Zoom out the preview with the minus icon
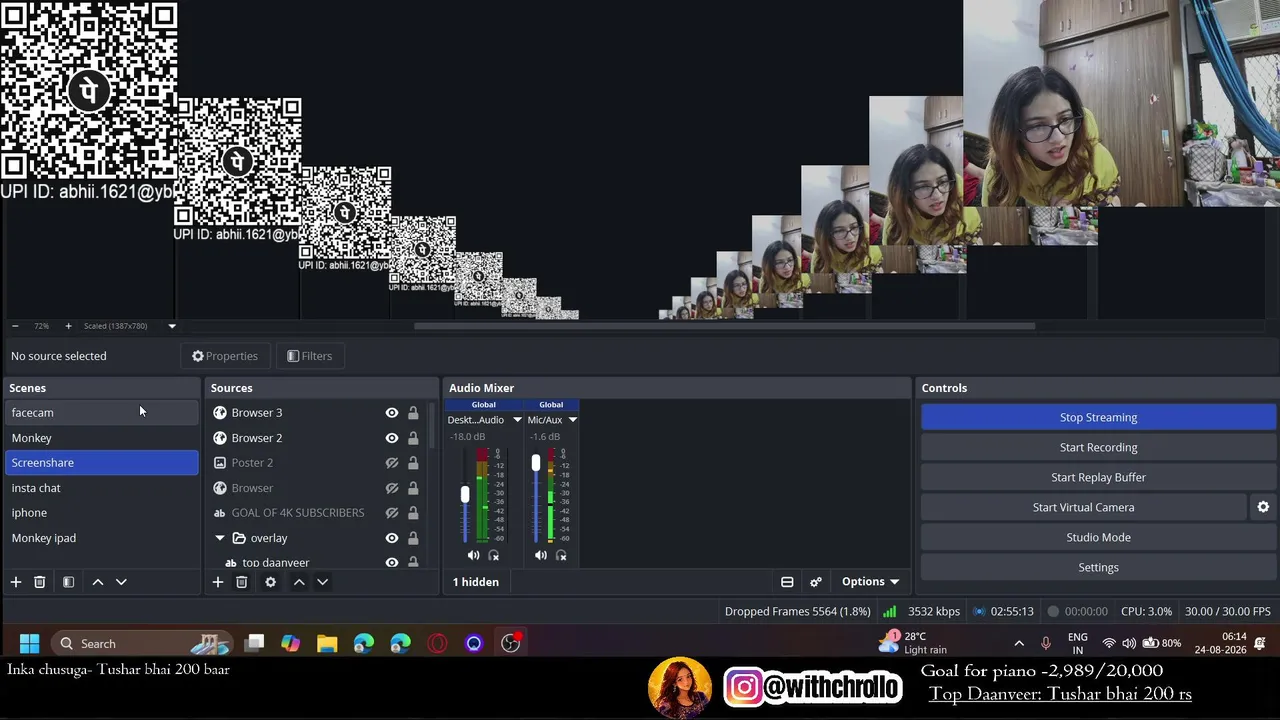The width and height of the screenshot is (1280, 720). pos(15,326)
